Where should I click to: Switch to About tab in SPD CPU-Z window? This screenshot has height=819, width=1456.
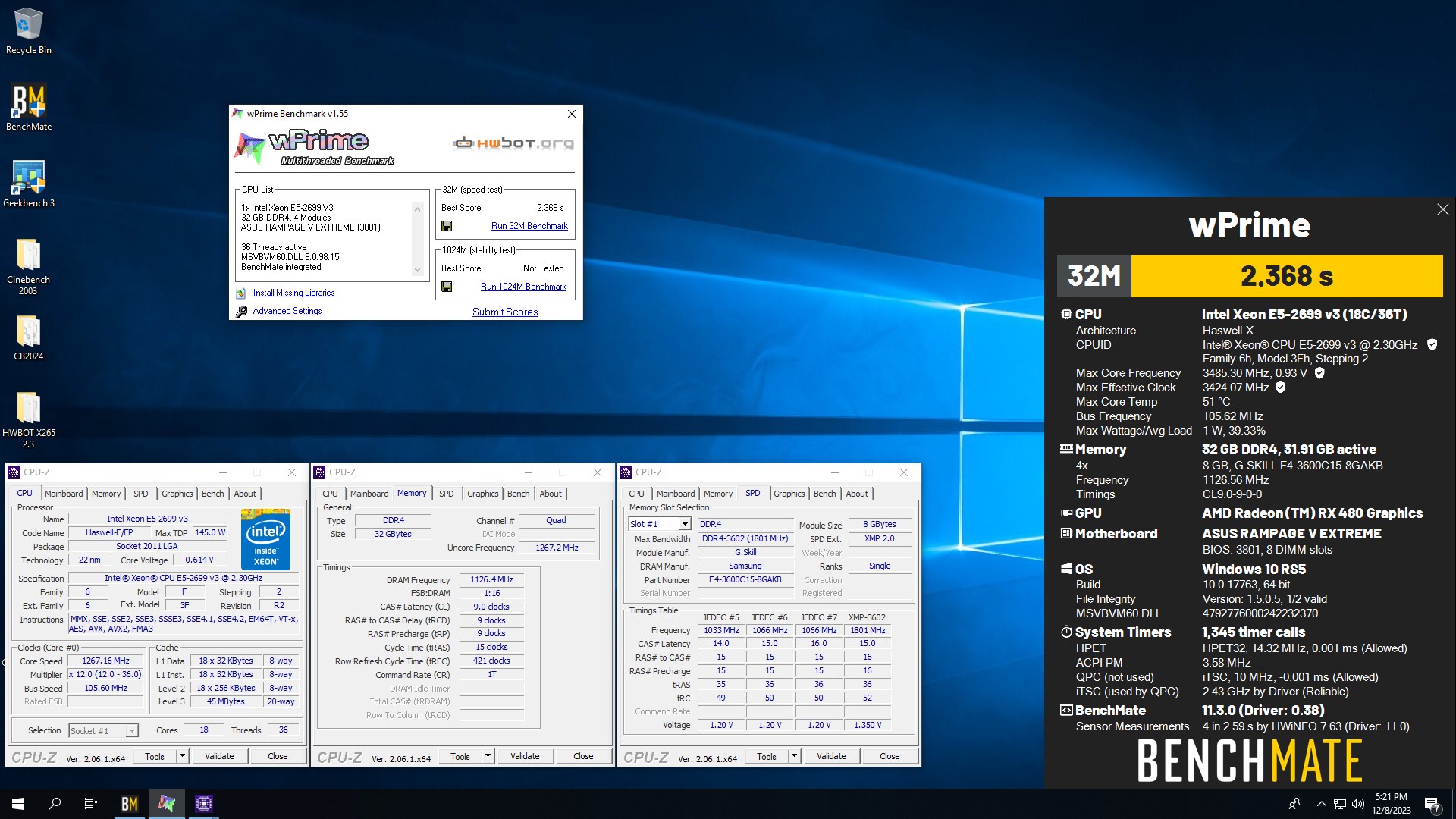click(x=857, y=494)
